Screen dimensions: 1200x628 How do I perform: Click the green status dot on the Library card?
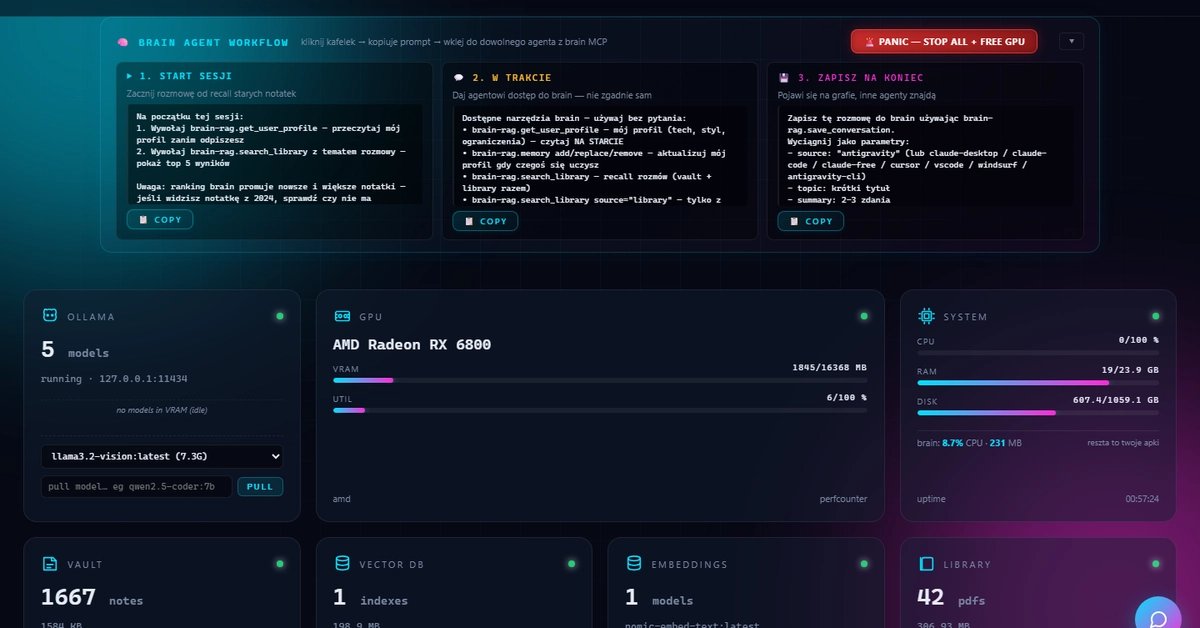click(x=1155, y=564)
